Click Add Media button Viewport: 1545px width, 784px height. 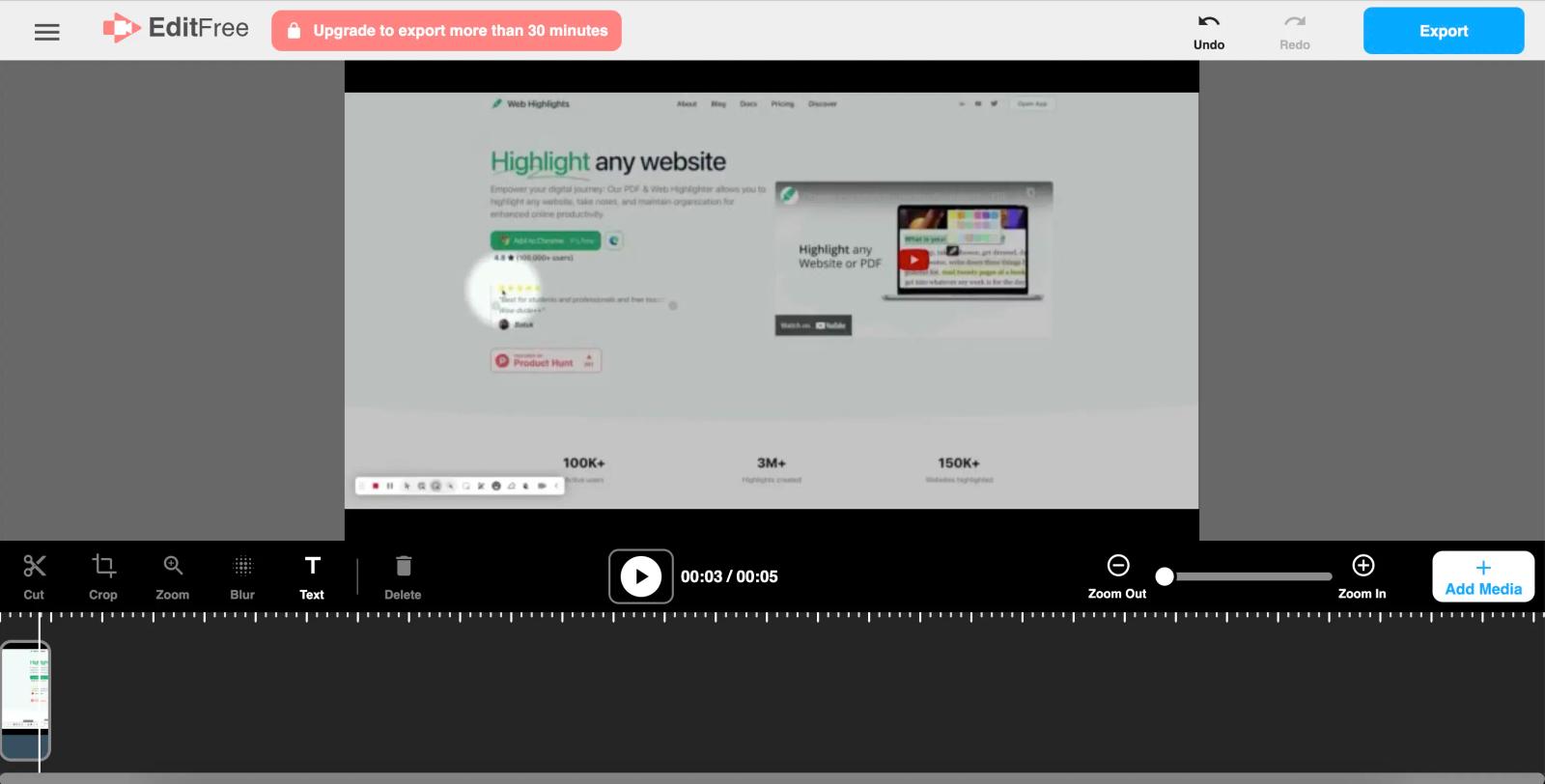click(1483, 576)
